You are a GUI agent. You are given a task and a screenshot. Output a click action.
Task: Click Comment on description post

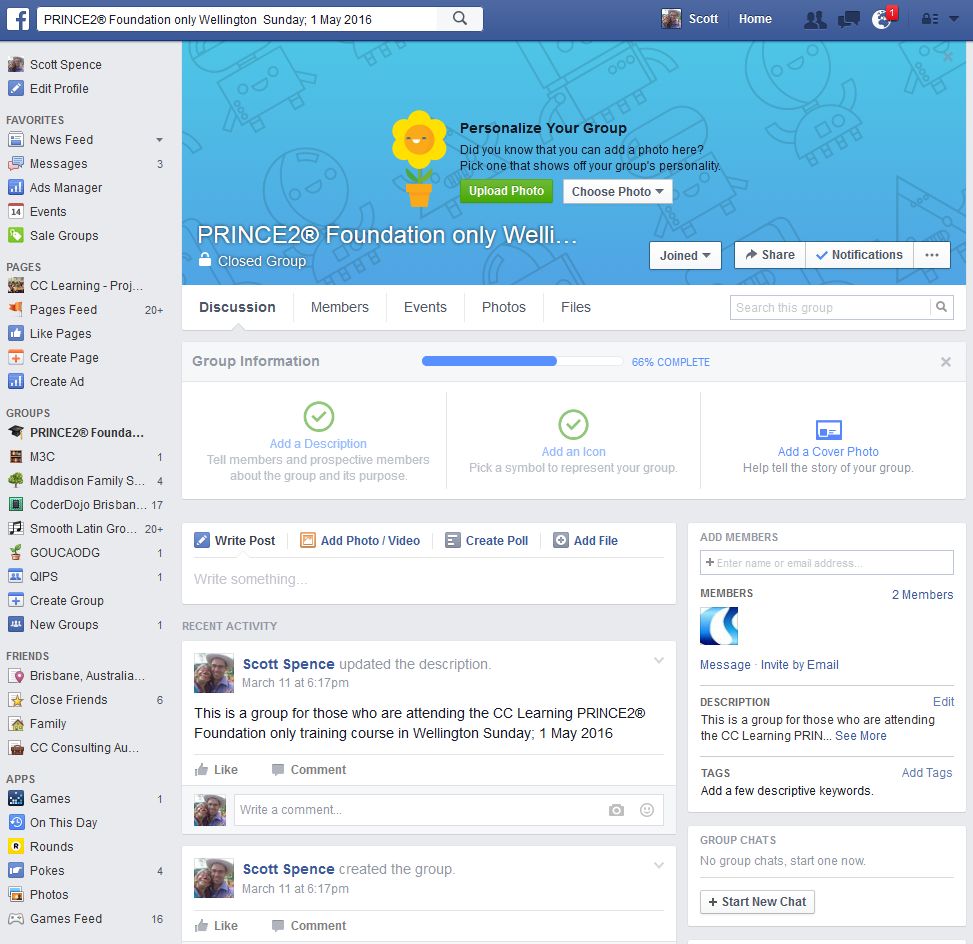309,770
